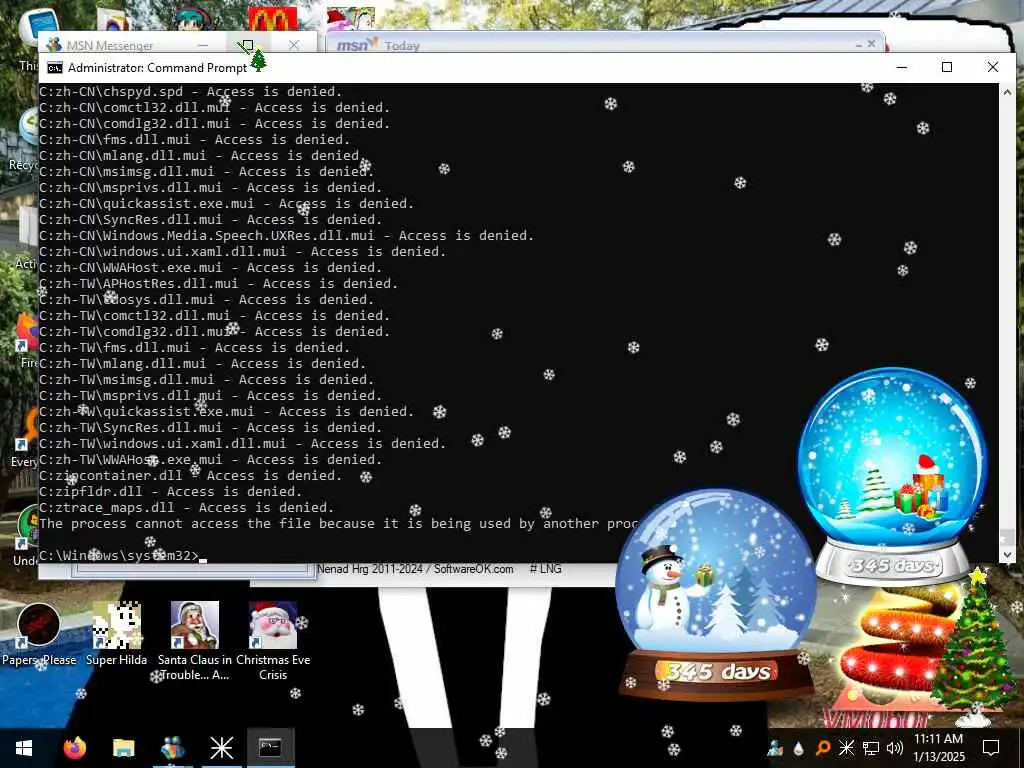Maximize the MSN Messenger window
The width and height of the screenshot is (1024, 768).
coord(246,45)
